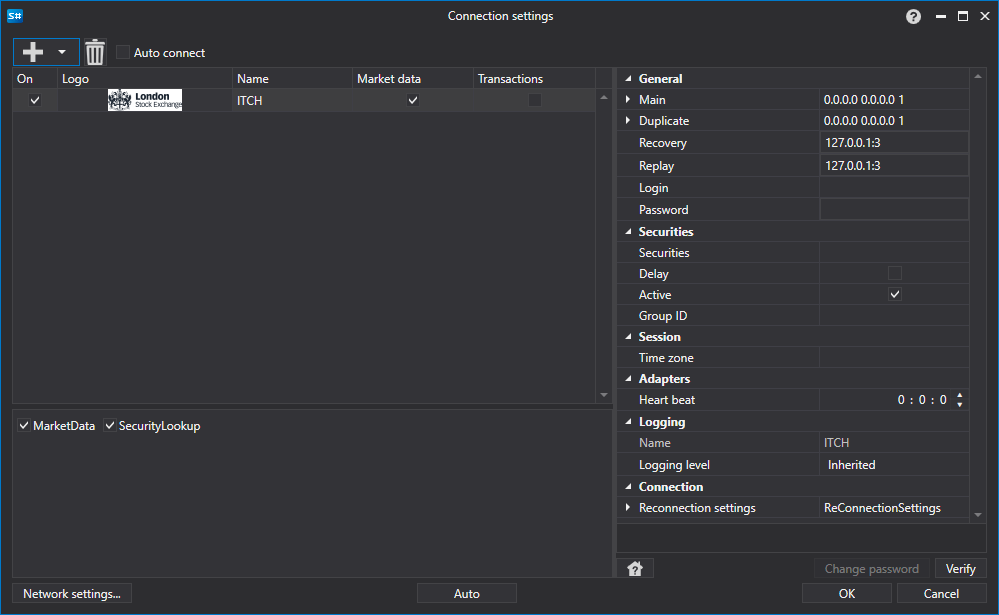This screenshot has width=999, height=615.
Task: Click the Market data column header
Action: [412, 78]
